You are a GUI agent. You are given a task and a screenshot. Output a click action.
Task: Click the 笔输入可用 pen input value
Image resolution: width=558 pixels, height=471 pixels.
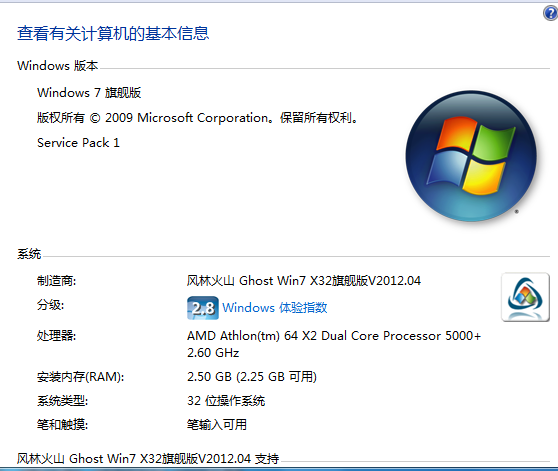(217, 424)
